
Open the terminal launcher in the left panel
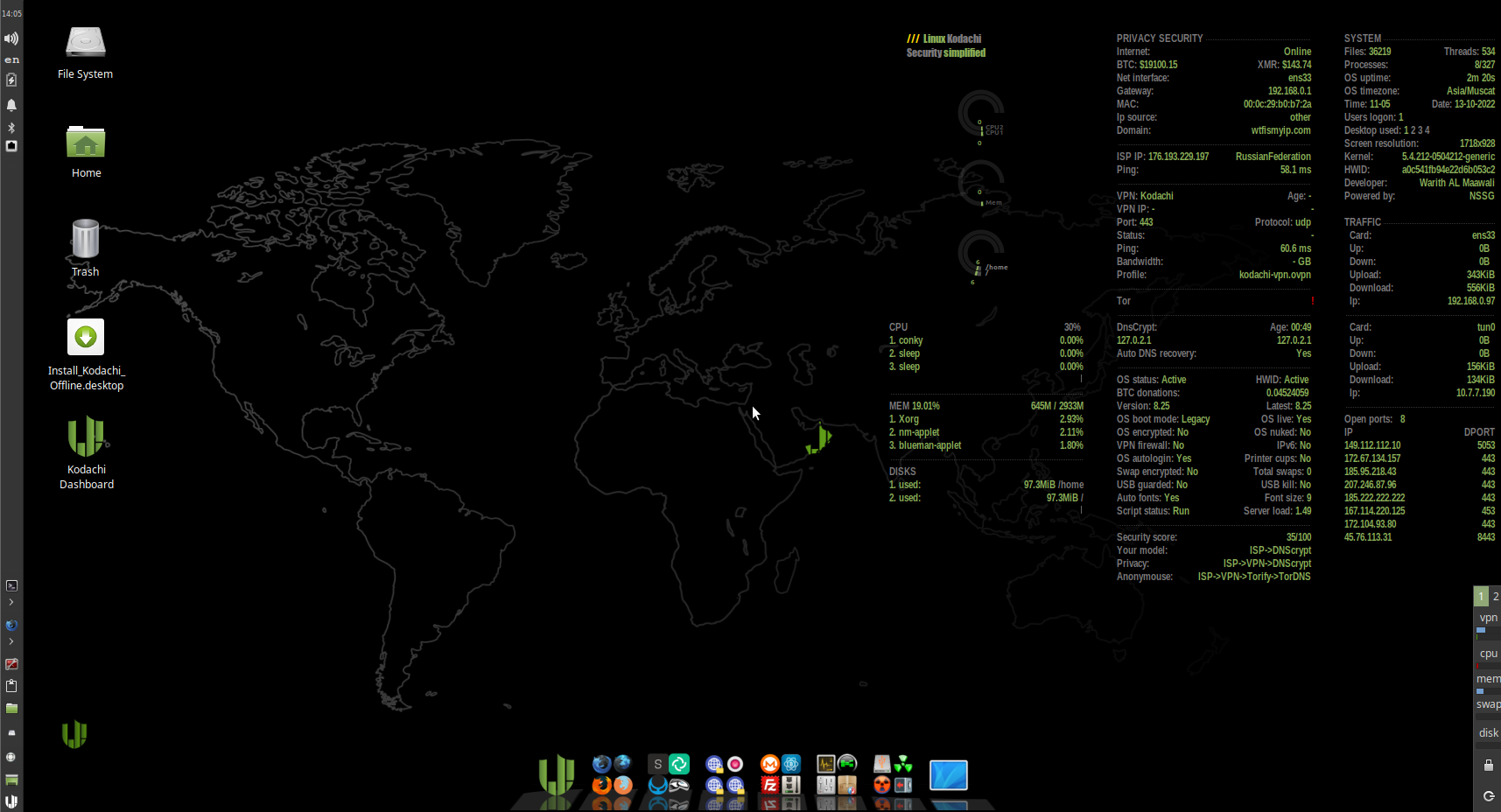pyautogui.click(x=11, y=585)
